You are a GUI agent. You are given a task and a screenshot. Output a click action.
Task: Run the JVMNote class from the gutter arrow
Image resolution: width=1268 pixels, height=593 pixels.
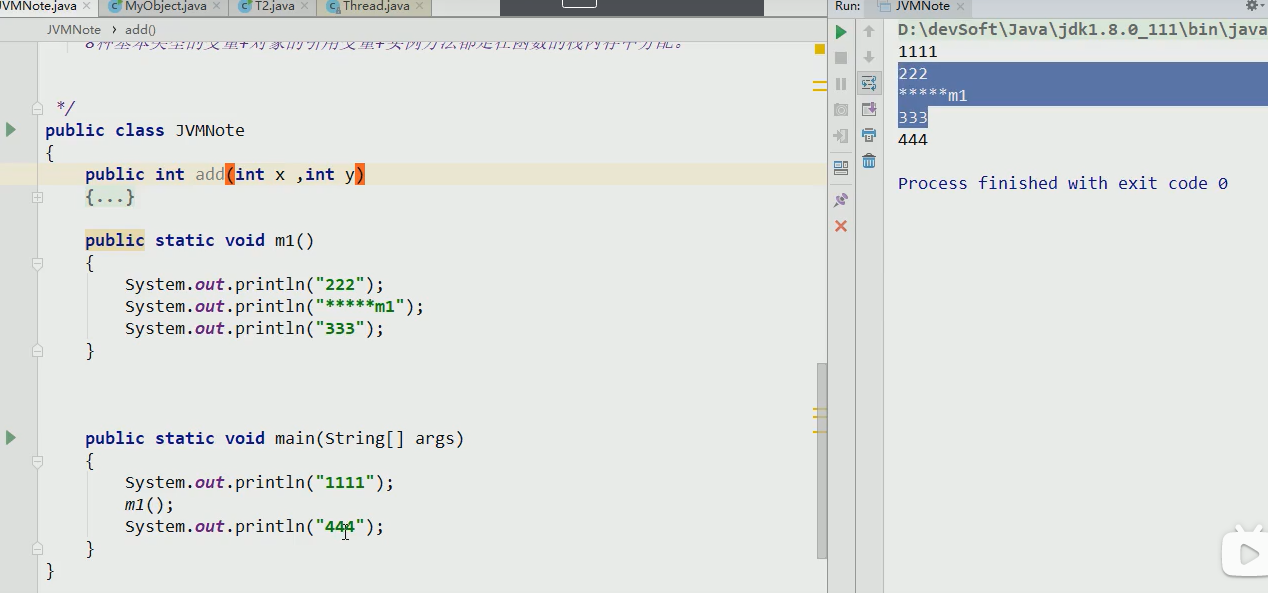coord(11,130)
